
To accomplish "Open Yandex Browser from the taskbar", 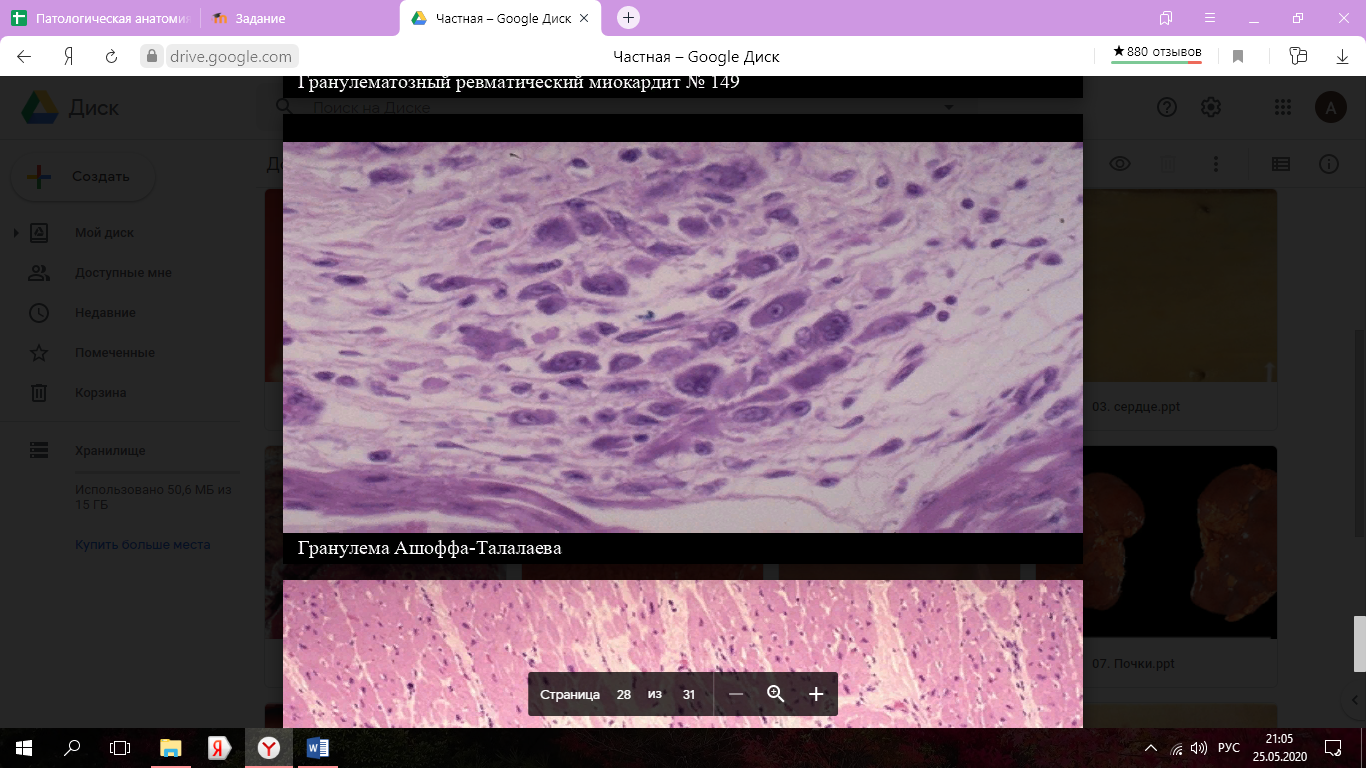I will pos(268,747).
